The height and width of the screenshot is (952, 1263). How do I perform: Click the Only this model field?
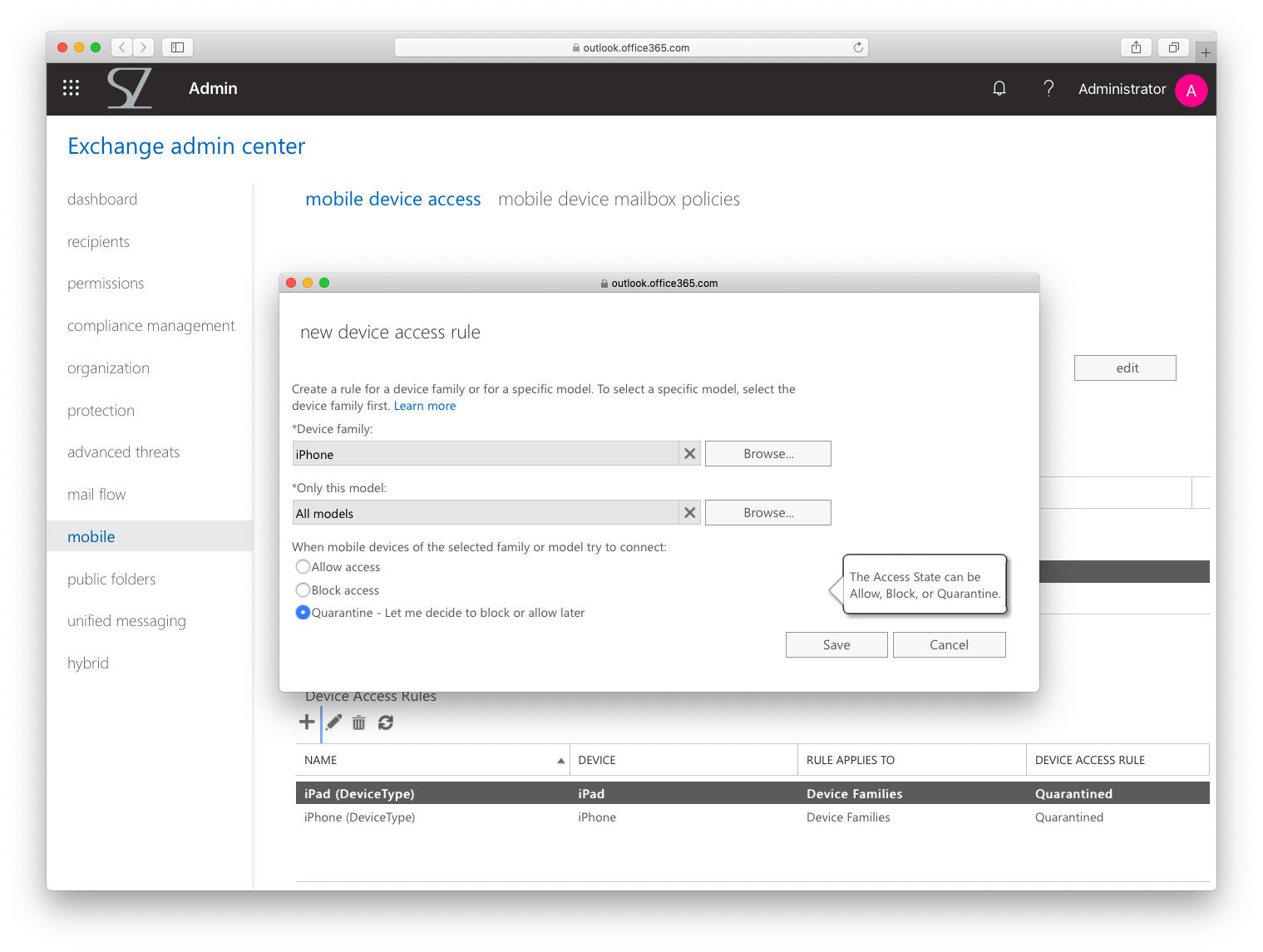pyautogui.click(x=486, y=513)
